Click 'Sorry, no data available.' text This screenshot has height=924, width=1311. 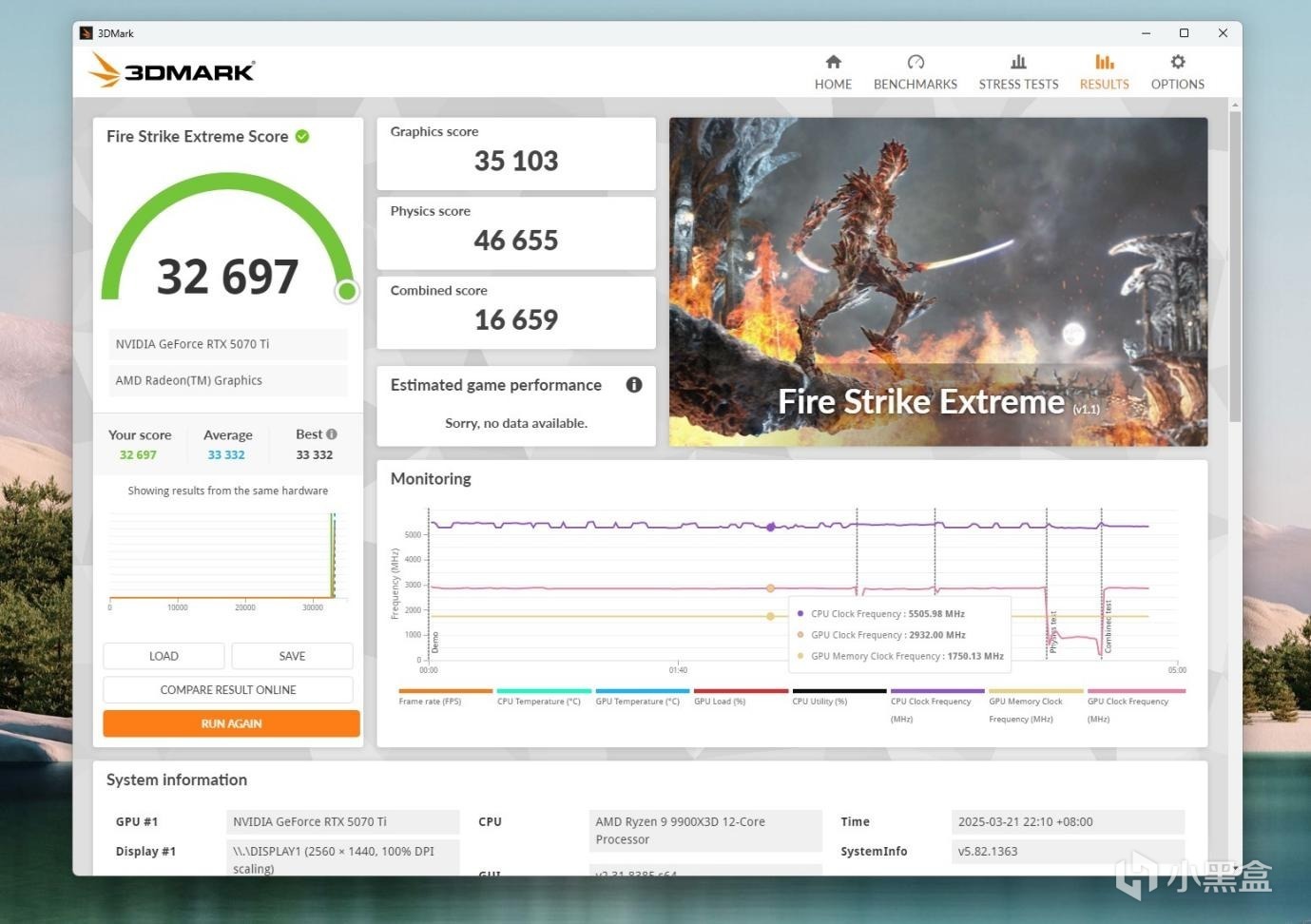click(516, 423)
